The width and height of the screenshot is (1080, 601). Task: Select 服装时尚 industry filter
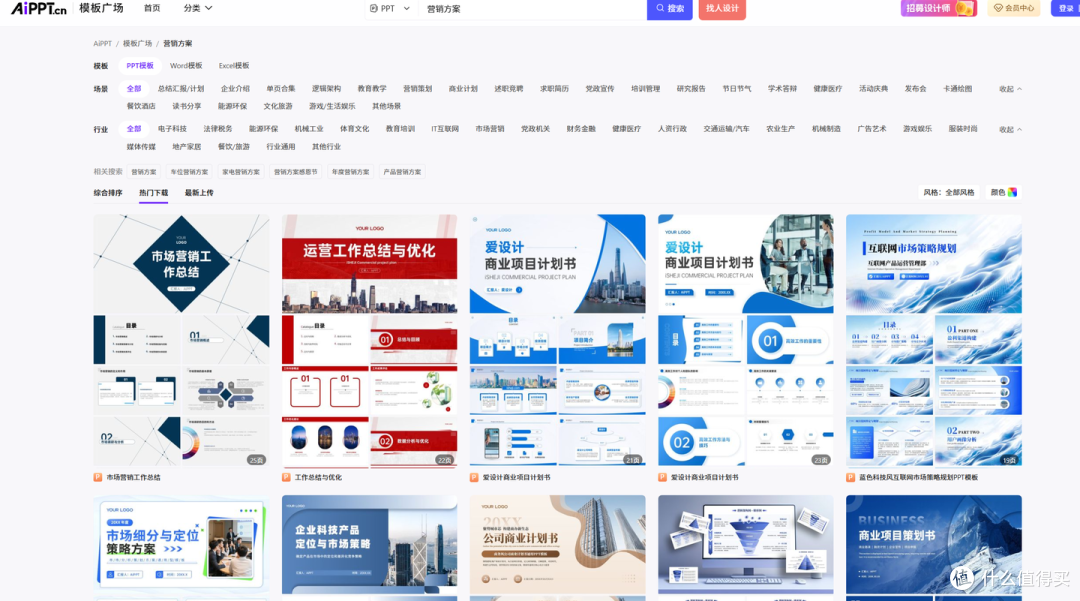click(x=963, y=129)
